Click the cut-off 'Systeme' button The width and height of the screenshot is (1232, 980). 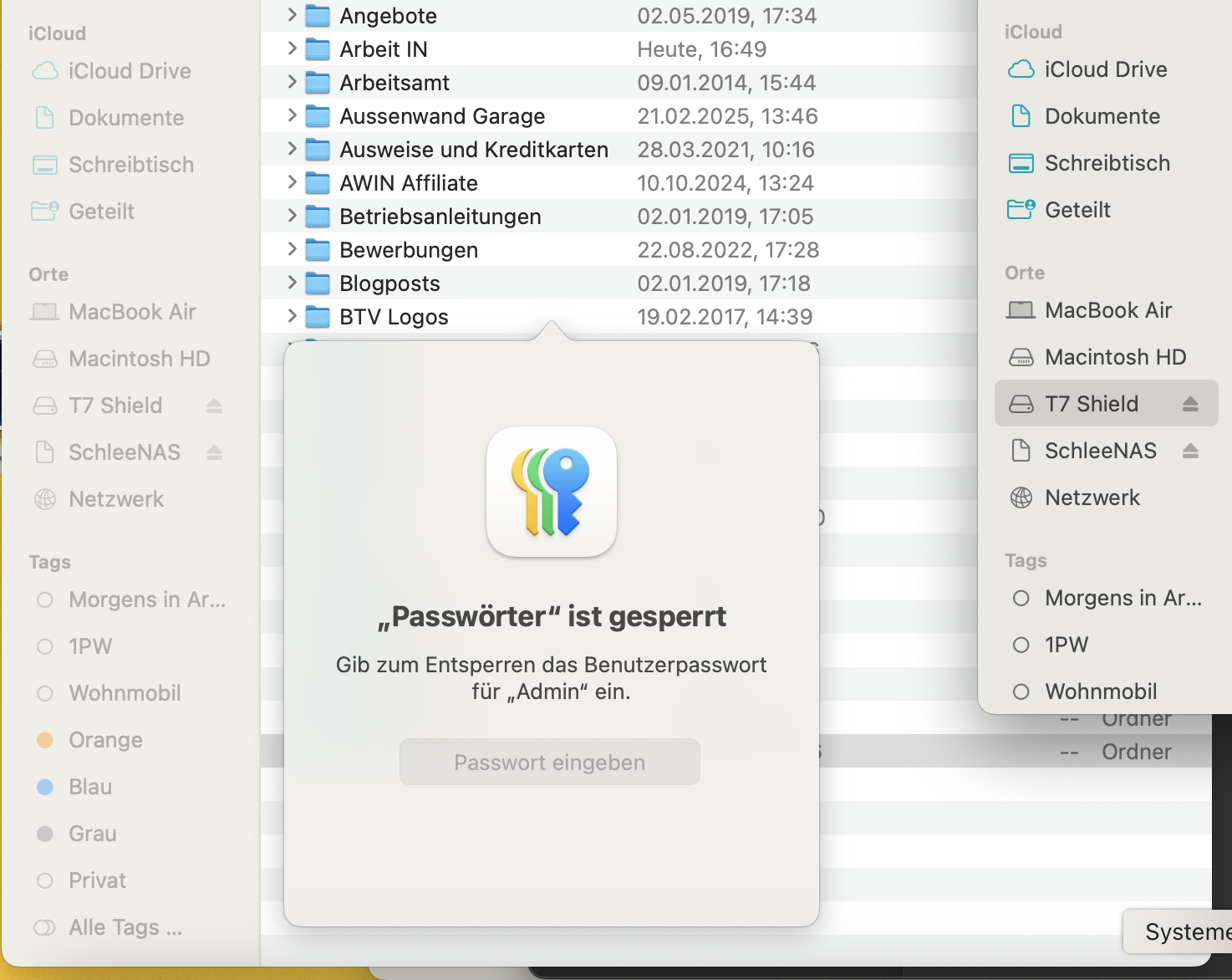coord(1179,932)
